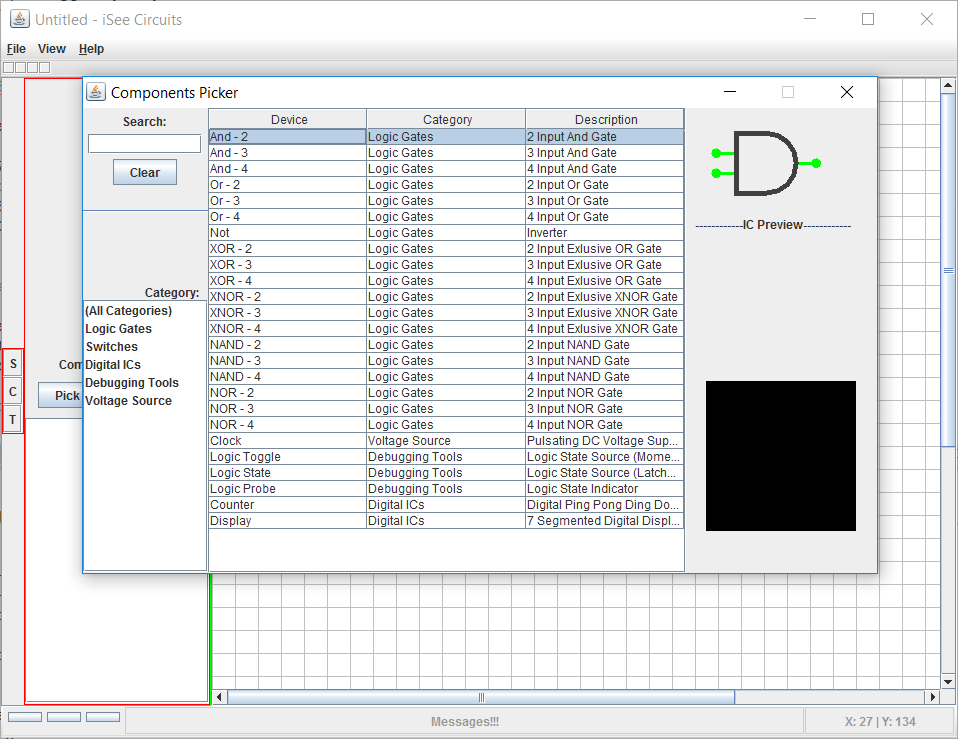This screenshot has height=739, width=958.
Task: Select Switches category filter
Action: 112,347
